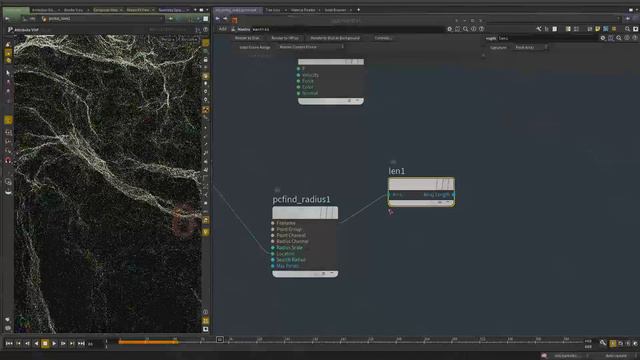Step forward one frame in playbar
This screenshot has height=360, width=640.
coord(63,344)
